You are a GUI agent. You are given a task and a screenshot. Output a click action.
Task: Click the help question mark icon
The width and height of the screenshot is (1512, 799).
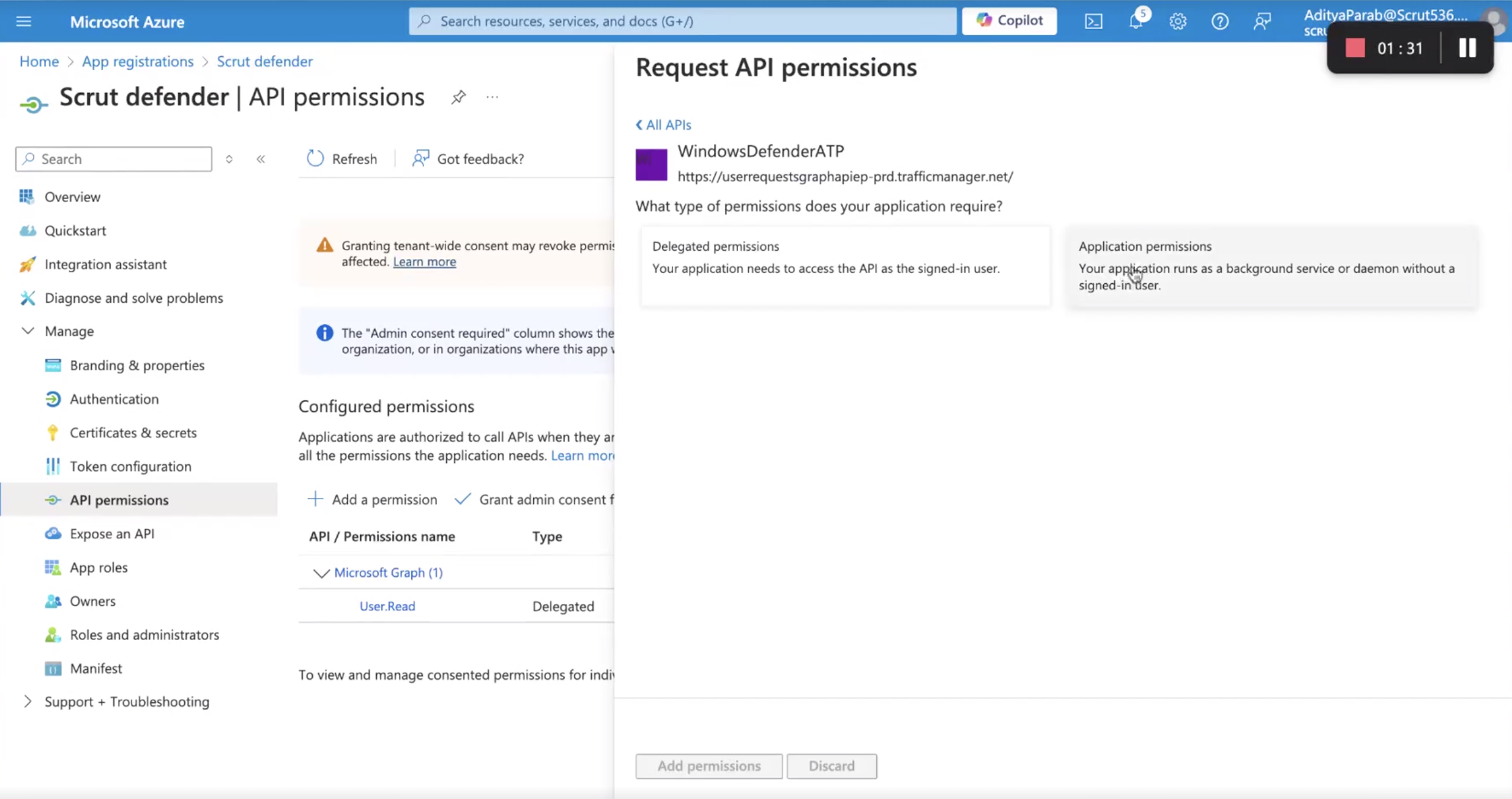[1220, 21]
